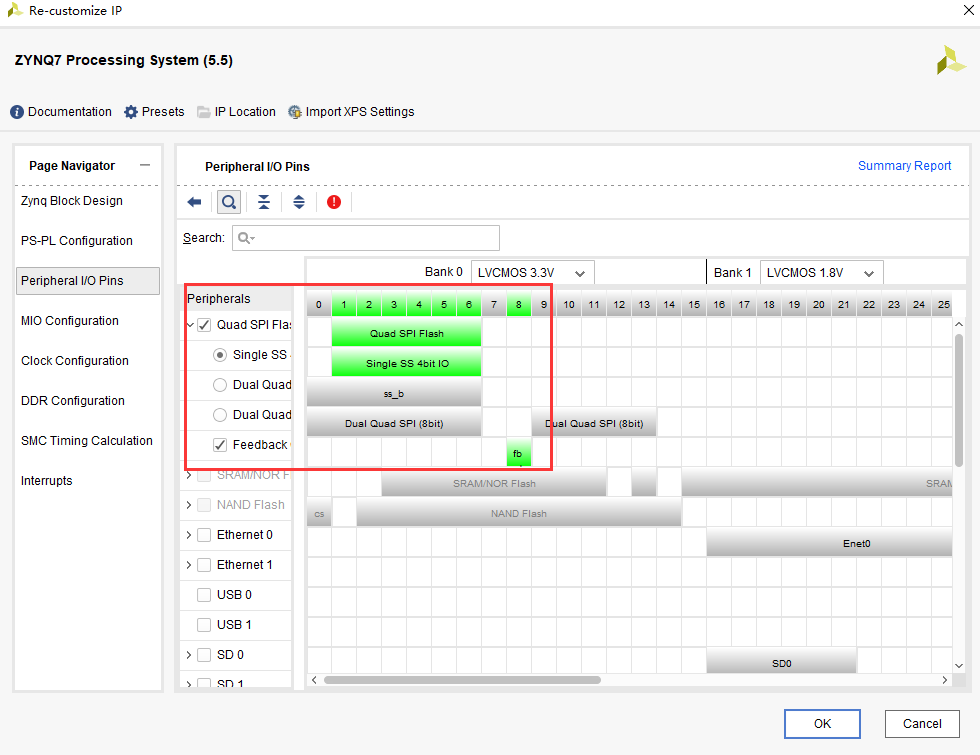Open the Summary Report link

(904, 166)
